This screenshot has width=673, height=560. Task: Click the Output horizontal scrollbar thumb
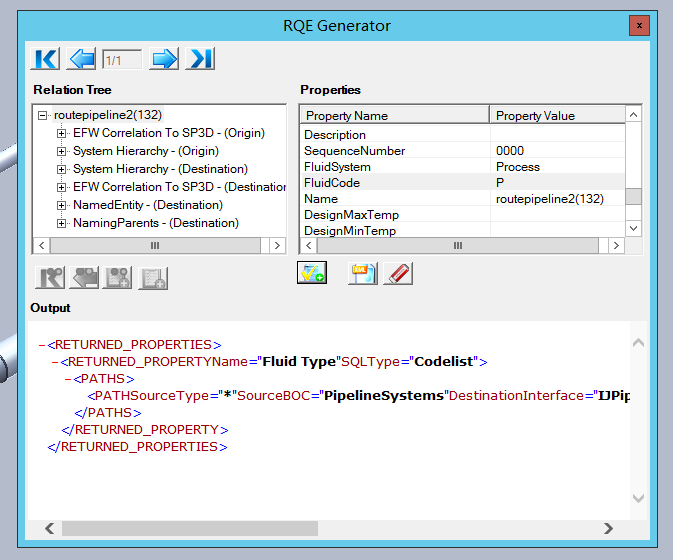(190, 528)
